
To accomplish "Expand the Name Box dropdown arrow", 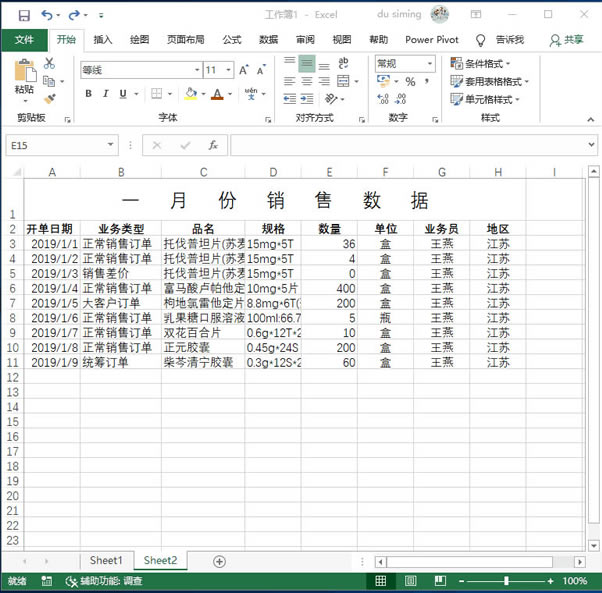I will 111,145.
